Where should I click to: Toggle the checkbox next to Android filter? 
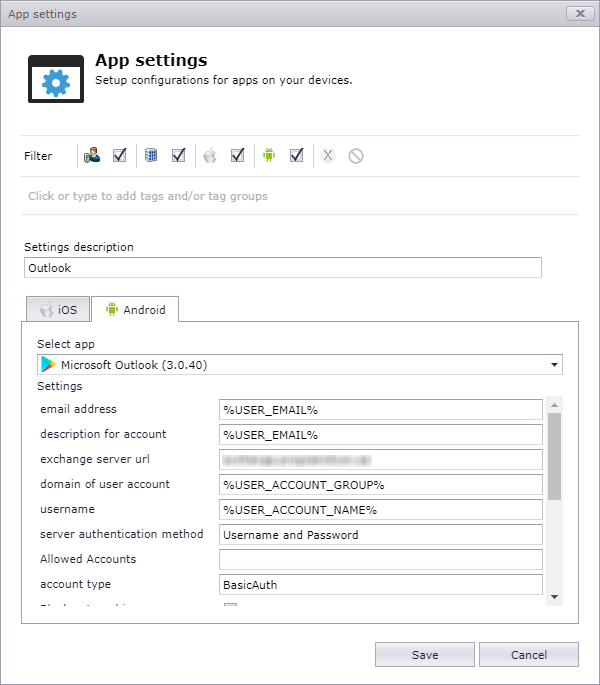tap(297, 155)
